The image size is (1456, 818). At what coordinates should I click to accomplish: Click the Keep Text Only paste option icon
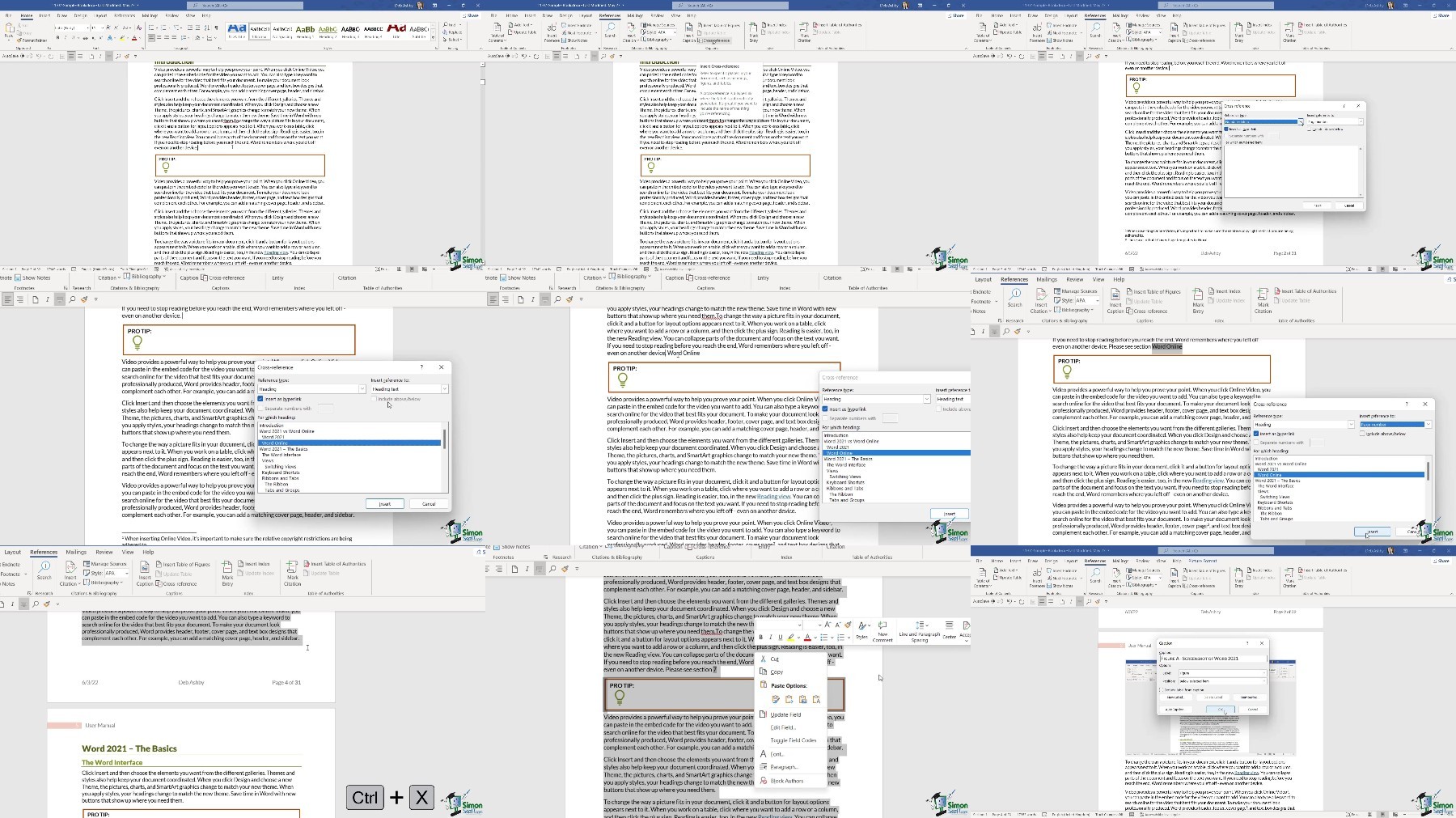[x=816, y=699]
